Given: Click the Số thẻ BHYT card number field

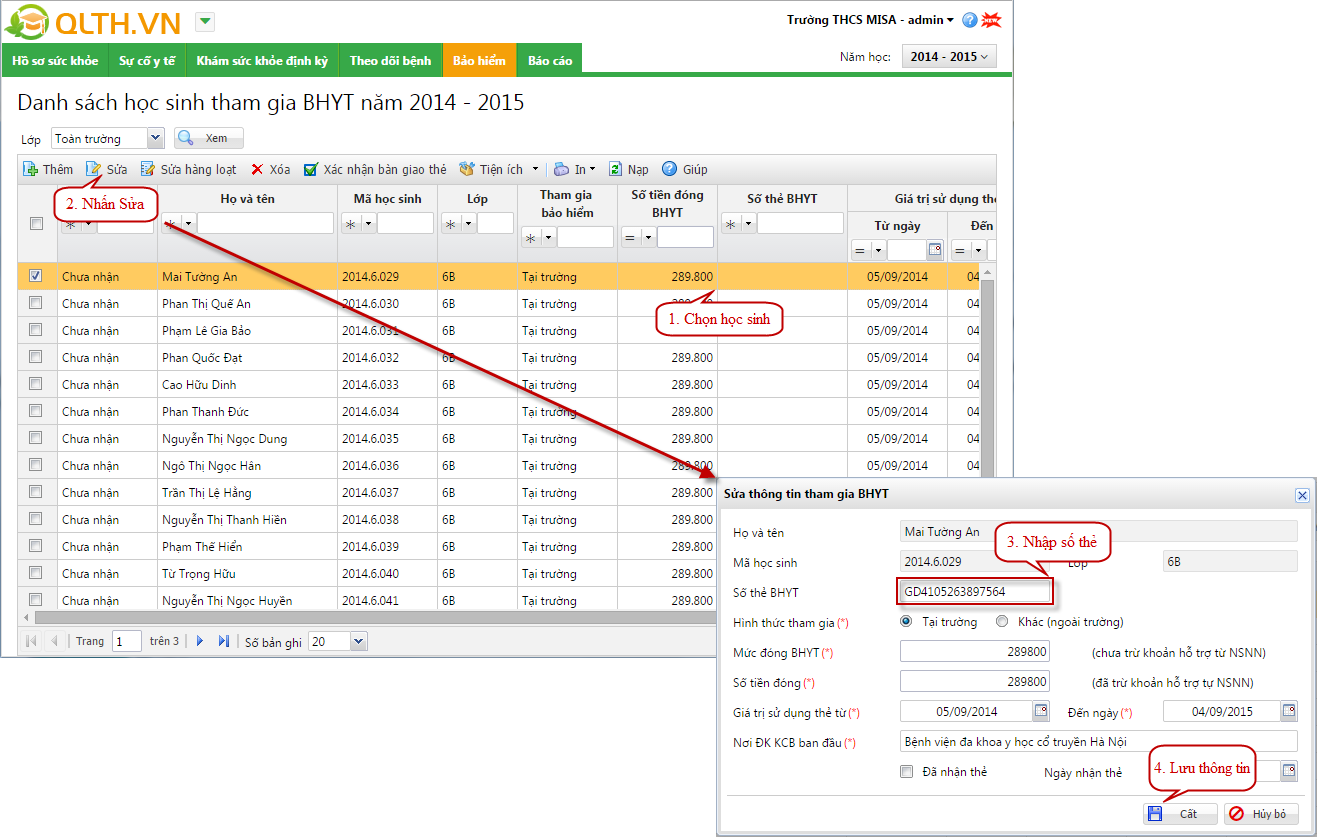Looking at the screenshot, I should (975, 591).
